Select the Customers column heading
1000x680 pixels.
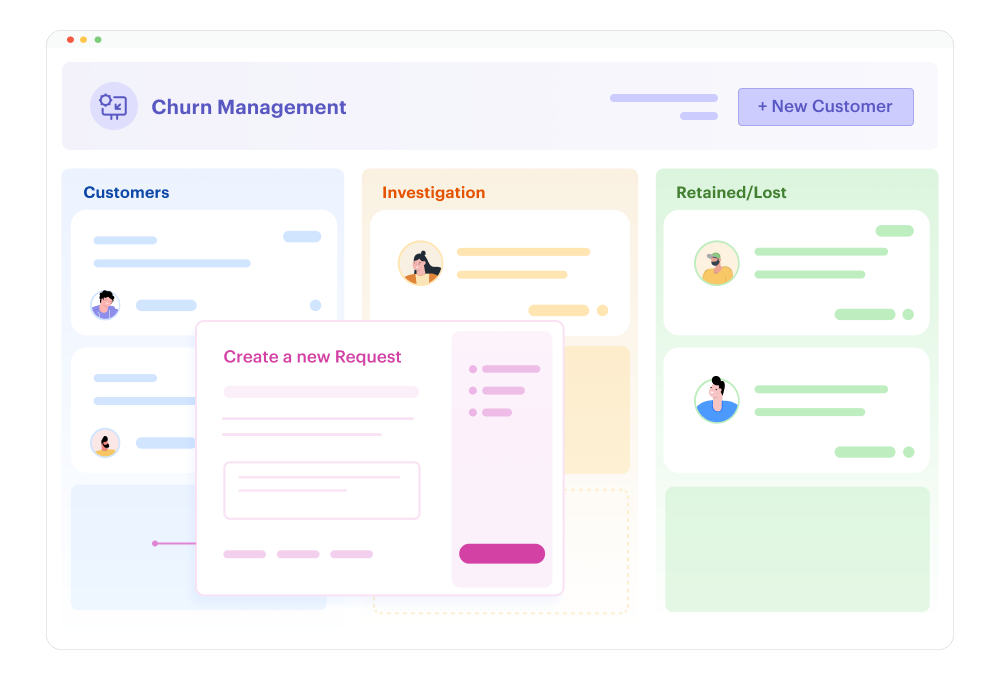126,192
